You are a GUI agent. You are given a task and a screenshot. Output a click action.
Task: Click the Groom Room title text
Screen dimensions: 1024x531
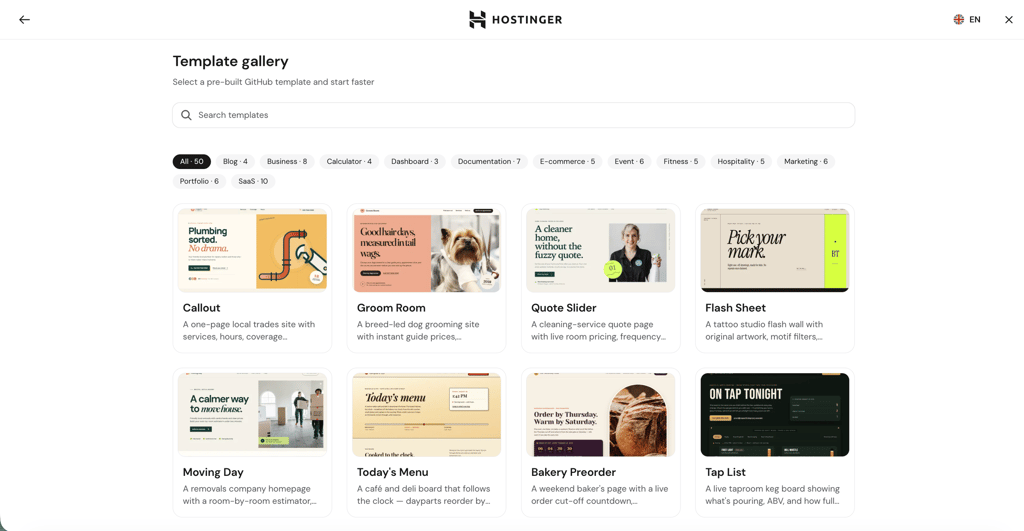(x=391, y=308)
